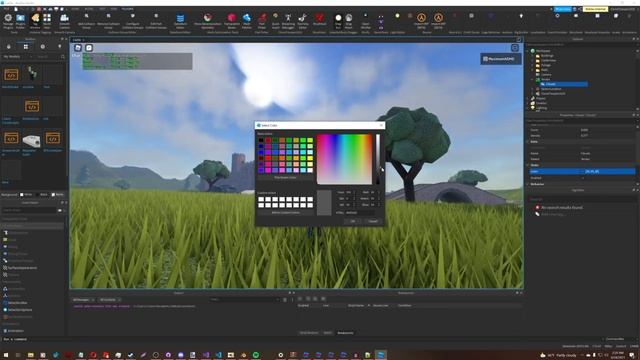
Task: Click the red Brushtool plugin icon
Action: point(319,19)
